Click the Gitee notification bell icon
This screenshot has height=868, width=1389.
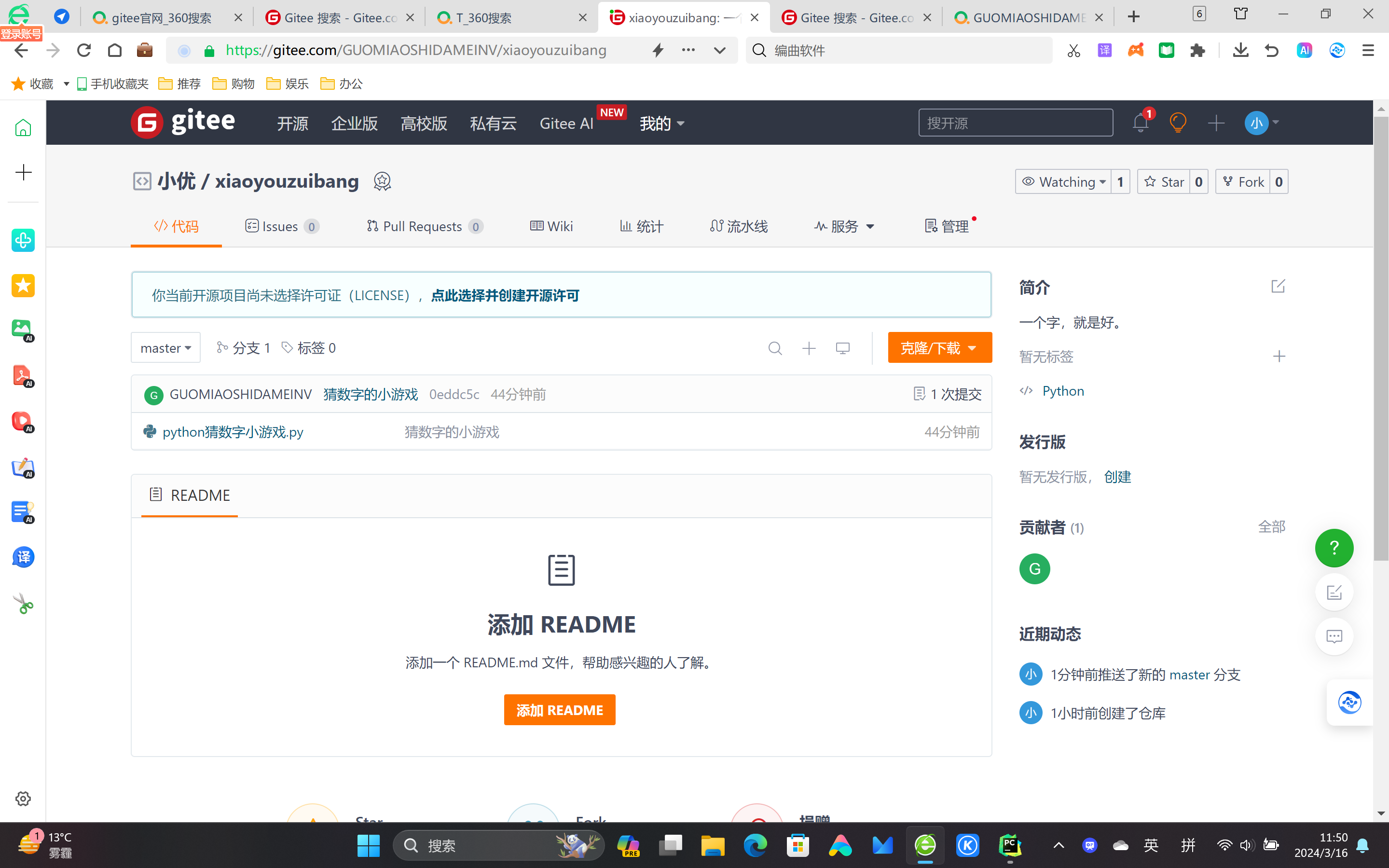coord(1140,123)
